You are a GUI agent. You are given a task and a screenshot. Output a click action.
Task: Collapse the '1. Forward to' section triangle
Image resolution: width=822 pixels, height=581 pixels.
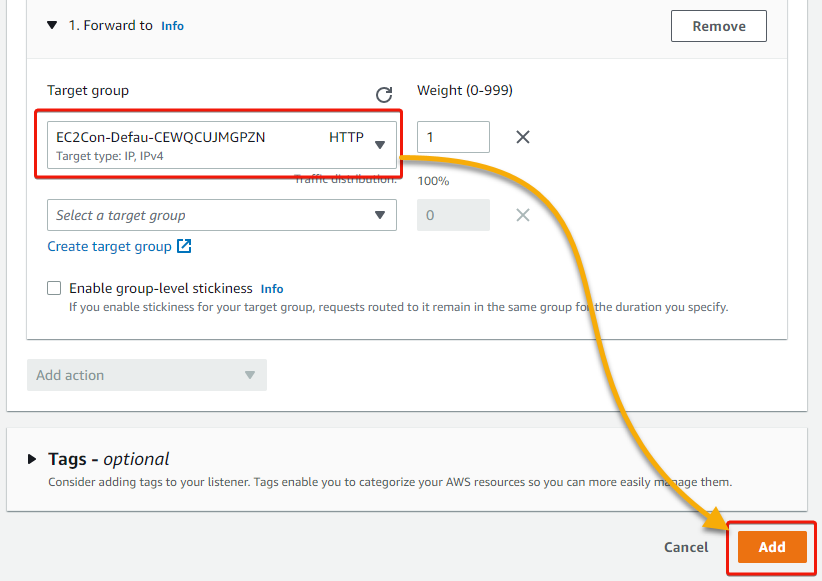pos(52,25)
